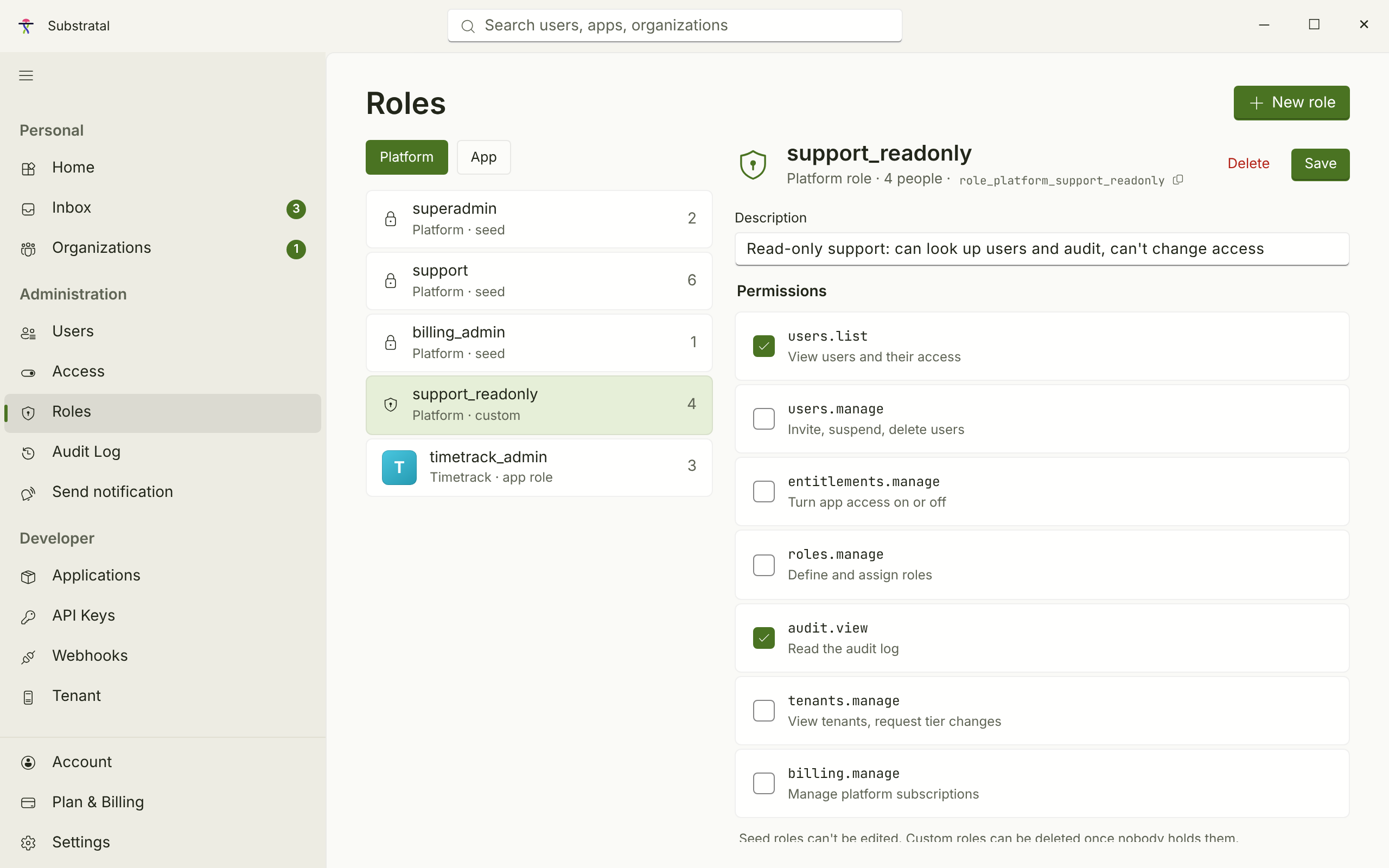Create a New role

[x=1291, y=103]
